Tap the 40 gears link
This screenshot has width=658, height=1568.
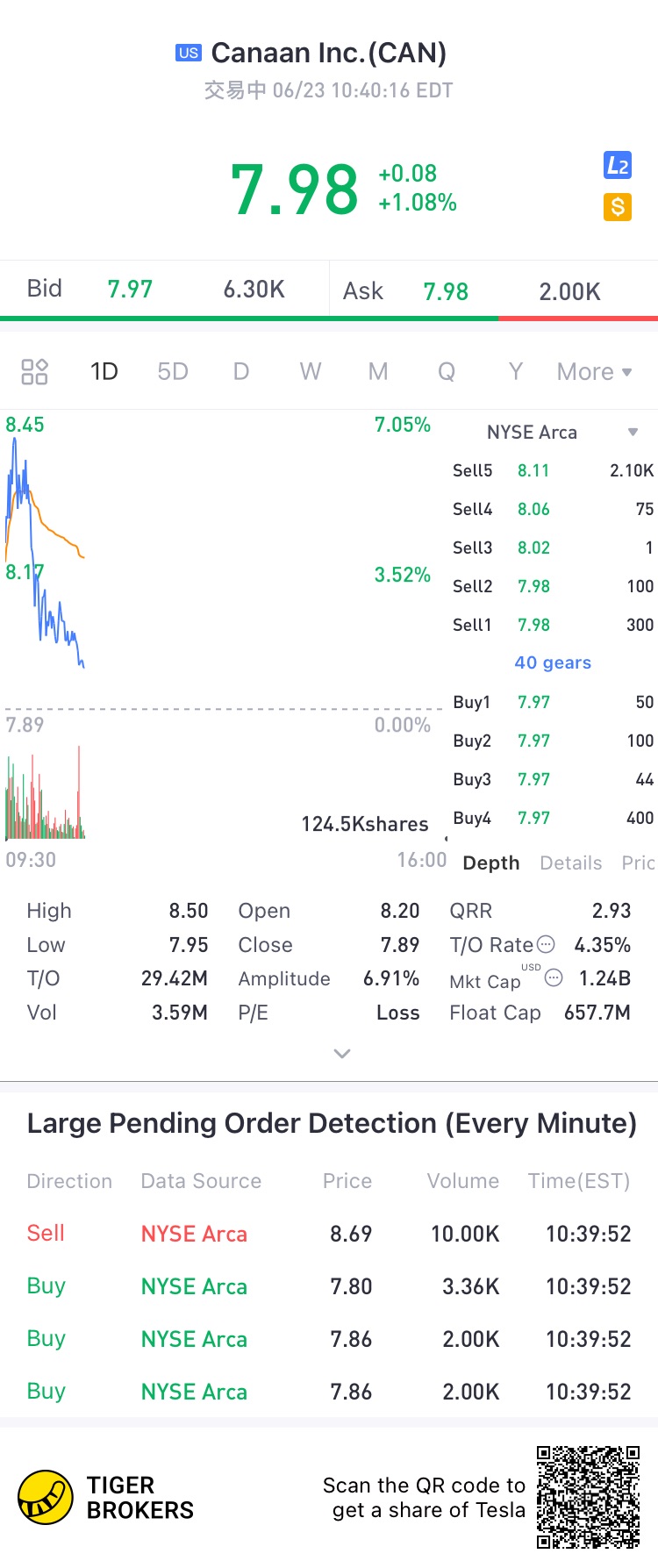[x=553, y=663]
